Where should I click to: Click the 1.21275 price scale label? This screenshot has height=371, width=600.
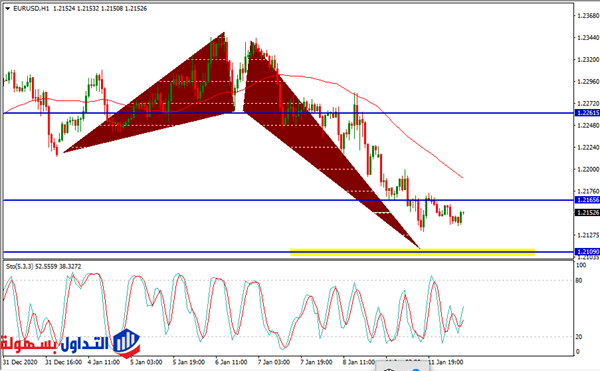tap(588, 235)
